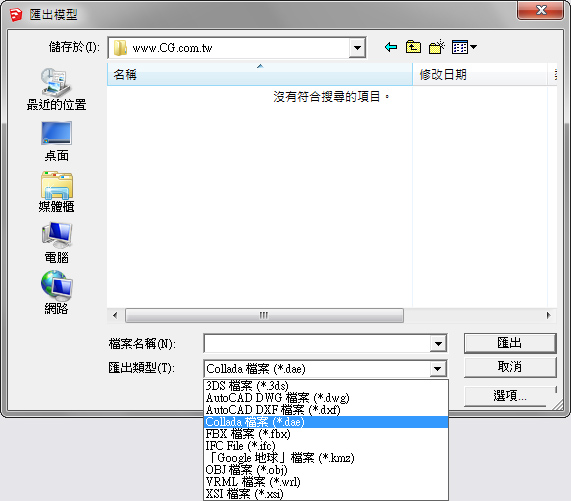Go up one folder level
Image resolution: width=571 pixels, height=501 pixels.
click(x=413, y=47)
